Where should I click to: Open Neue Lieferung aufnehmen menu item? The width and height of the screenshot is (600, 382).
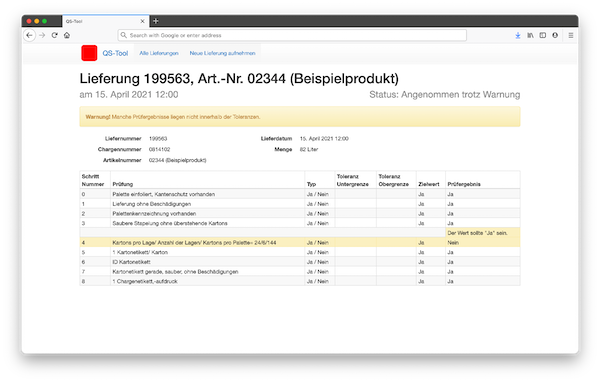pos(222,53)
